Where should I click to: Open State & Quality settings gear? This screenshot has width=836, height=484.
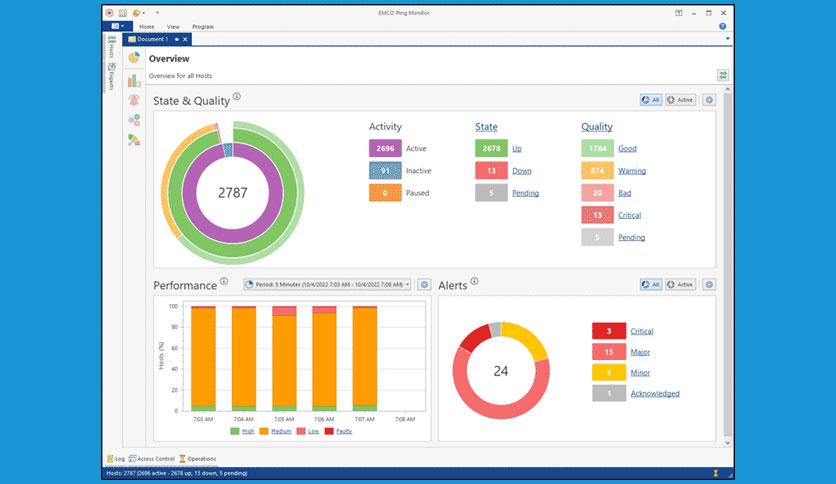(709, 100)
